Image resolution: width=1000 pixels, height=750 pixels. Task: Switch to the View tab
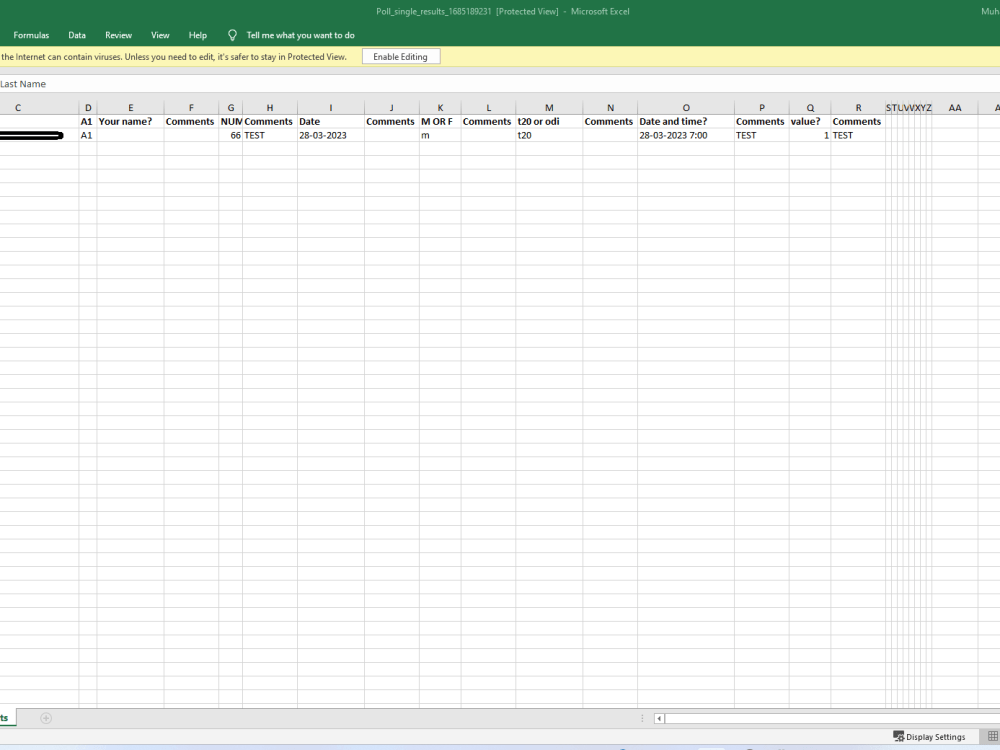click(160, 35)
